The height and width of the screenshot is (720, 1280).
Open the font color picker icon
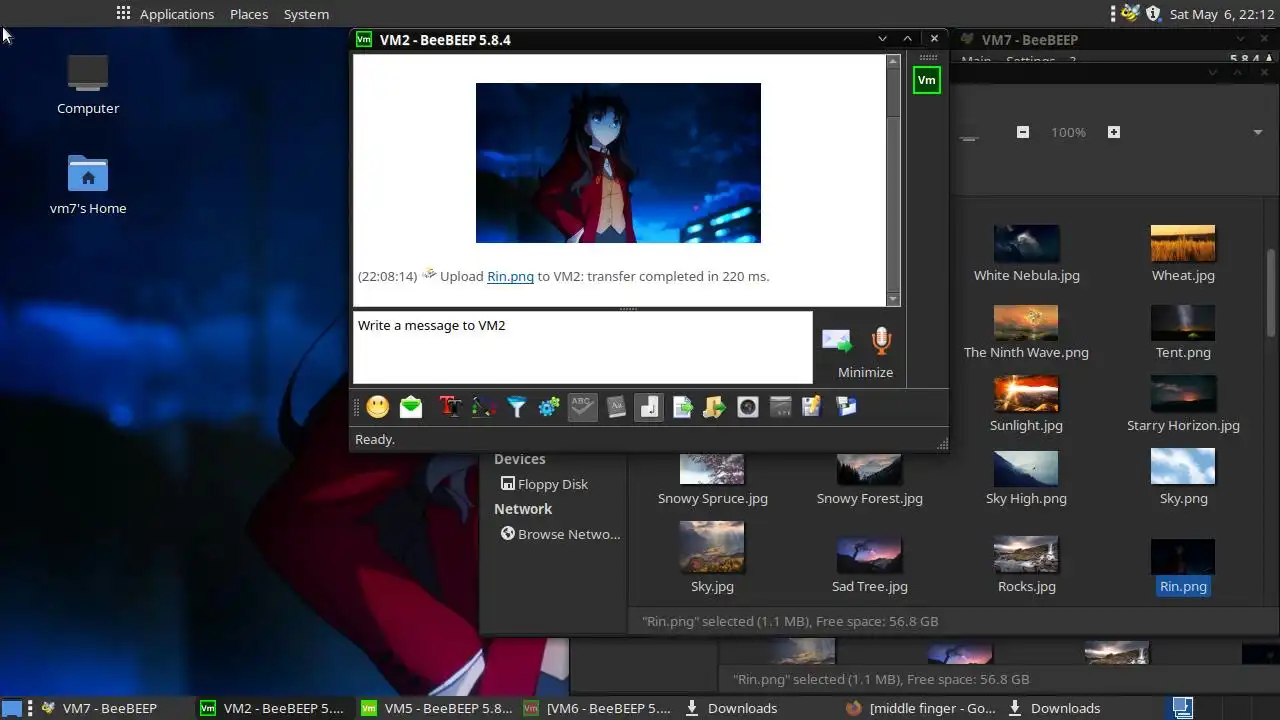[484, 407]
